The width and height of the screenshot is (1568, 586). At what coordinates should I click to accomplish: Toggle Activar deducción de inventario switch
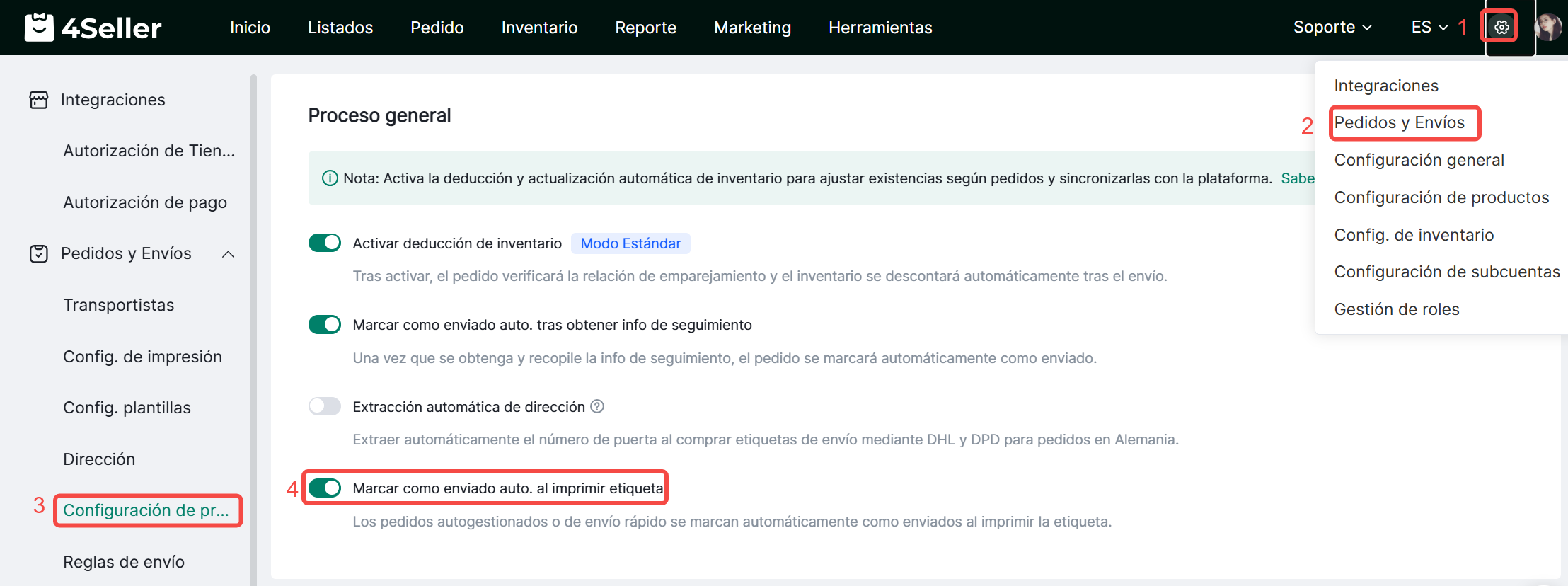(325, 243)
